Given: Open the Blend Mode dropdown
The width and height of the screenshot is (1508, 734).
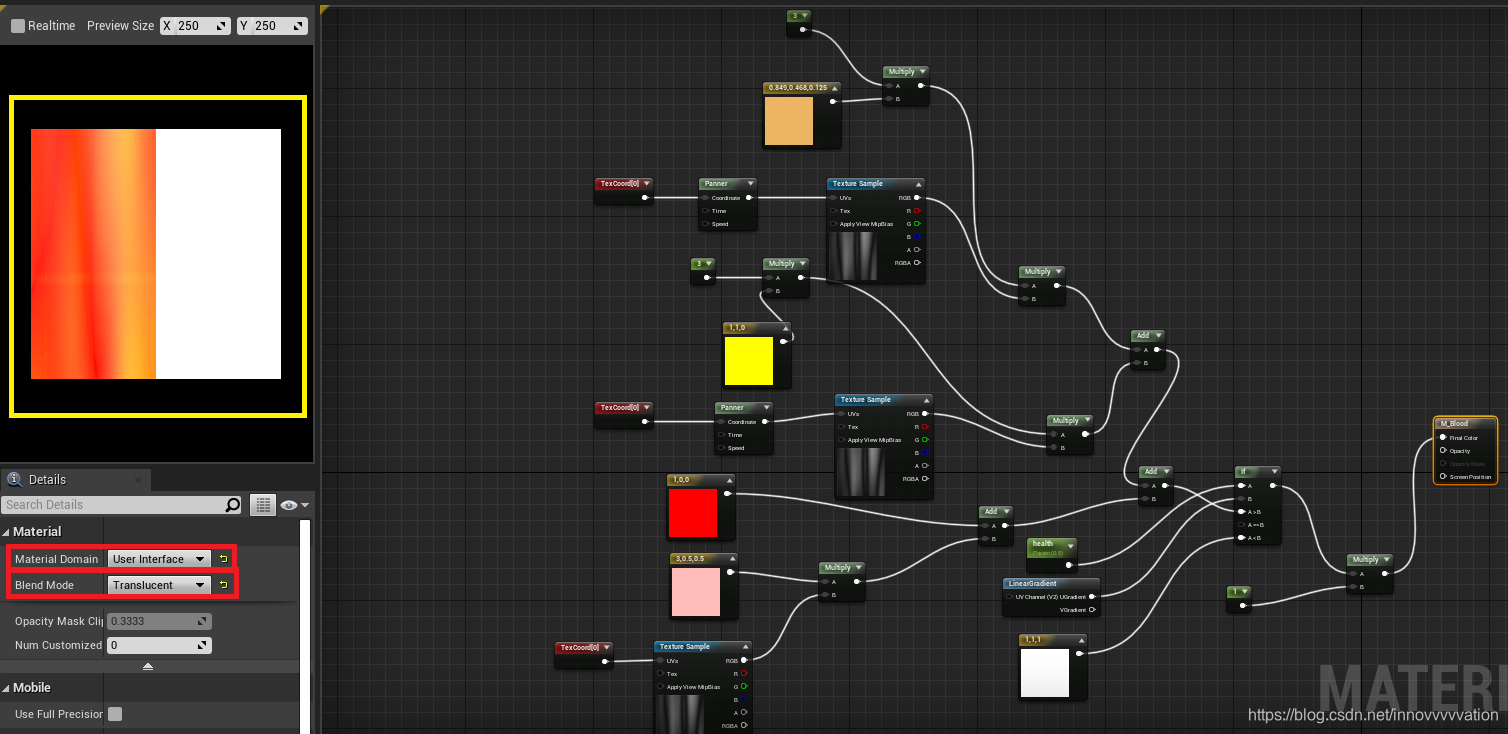Looking at the screenshot, I should (x=159, y=585).
